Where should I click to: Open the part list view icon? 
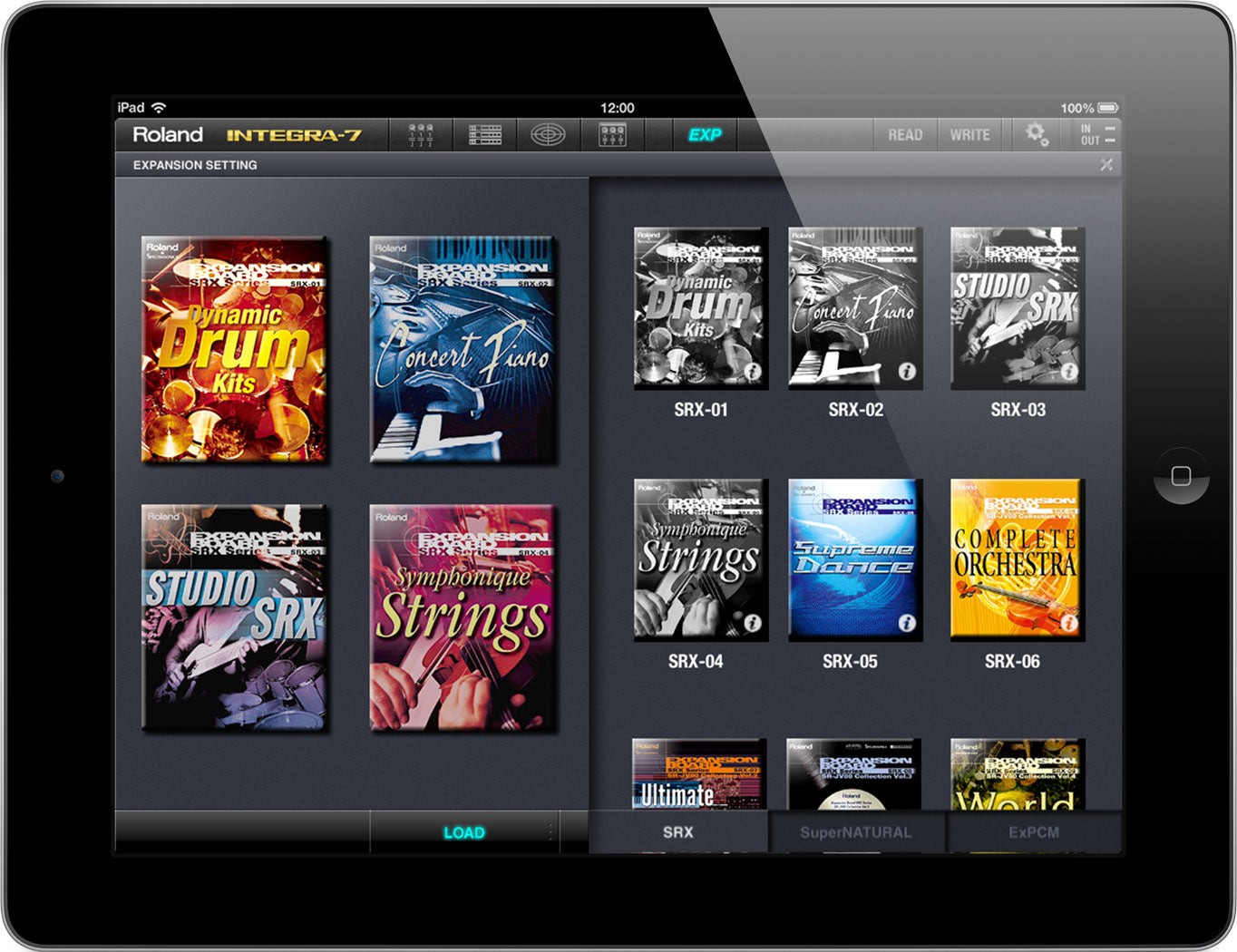485,135
